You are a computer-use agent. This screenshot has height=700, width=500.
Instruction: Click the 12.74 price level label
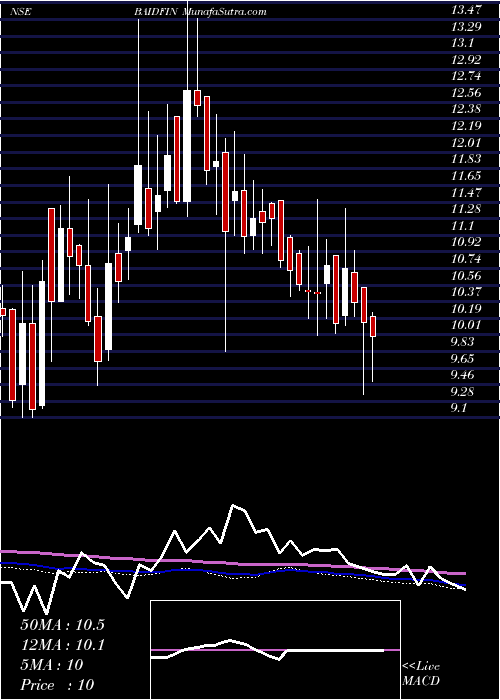coord(466,76)
